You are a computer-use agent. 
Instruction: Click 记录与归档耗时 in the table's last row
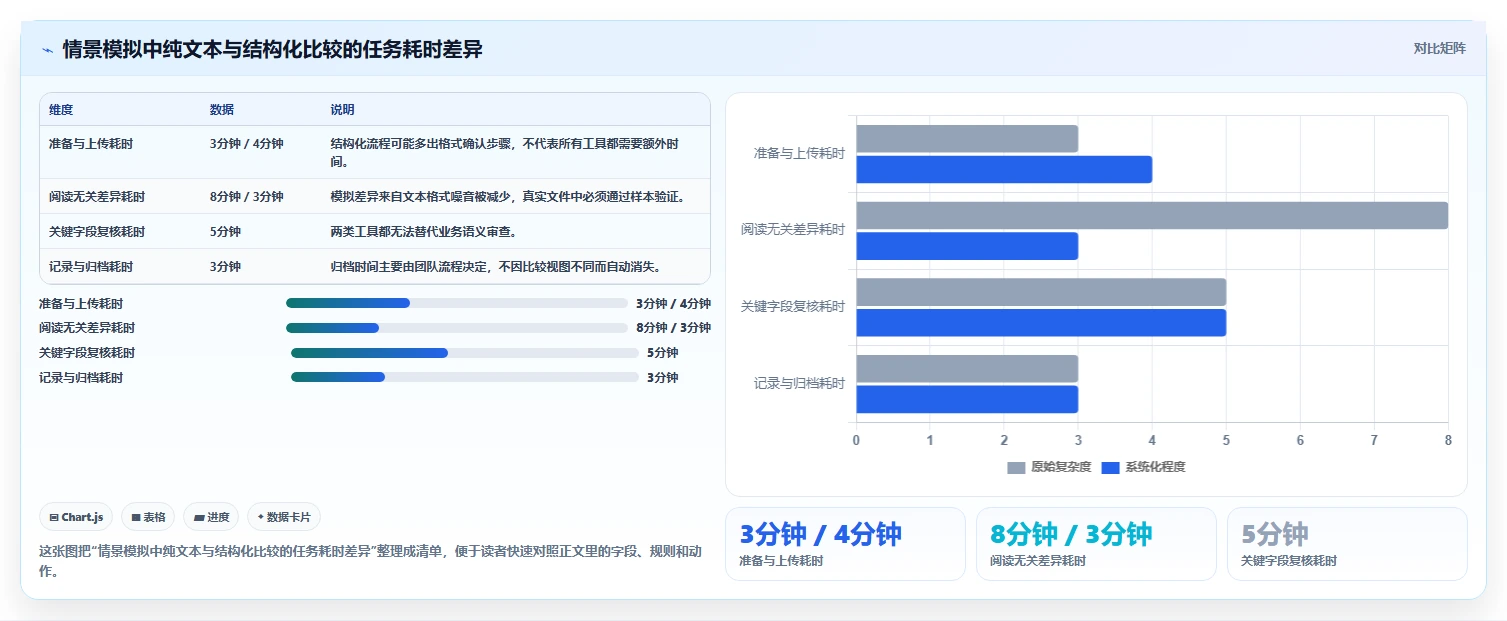click(91, 267)
